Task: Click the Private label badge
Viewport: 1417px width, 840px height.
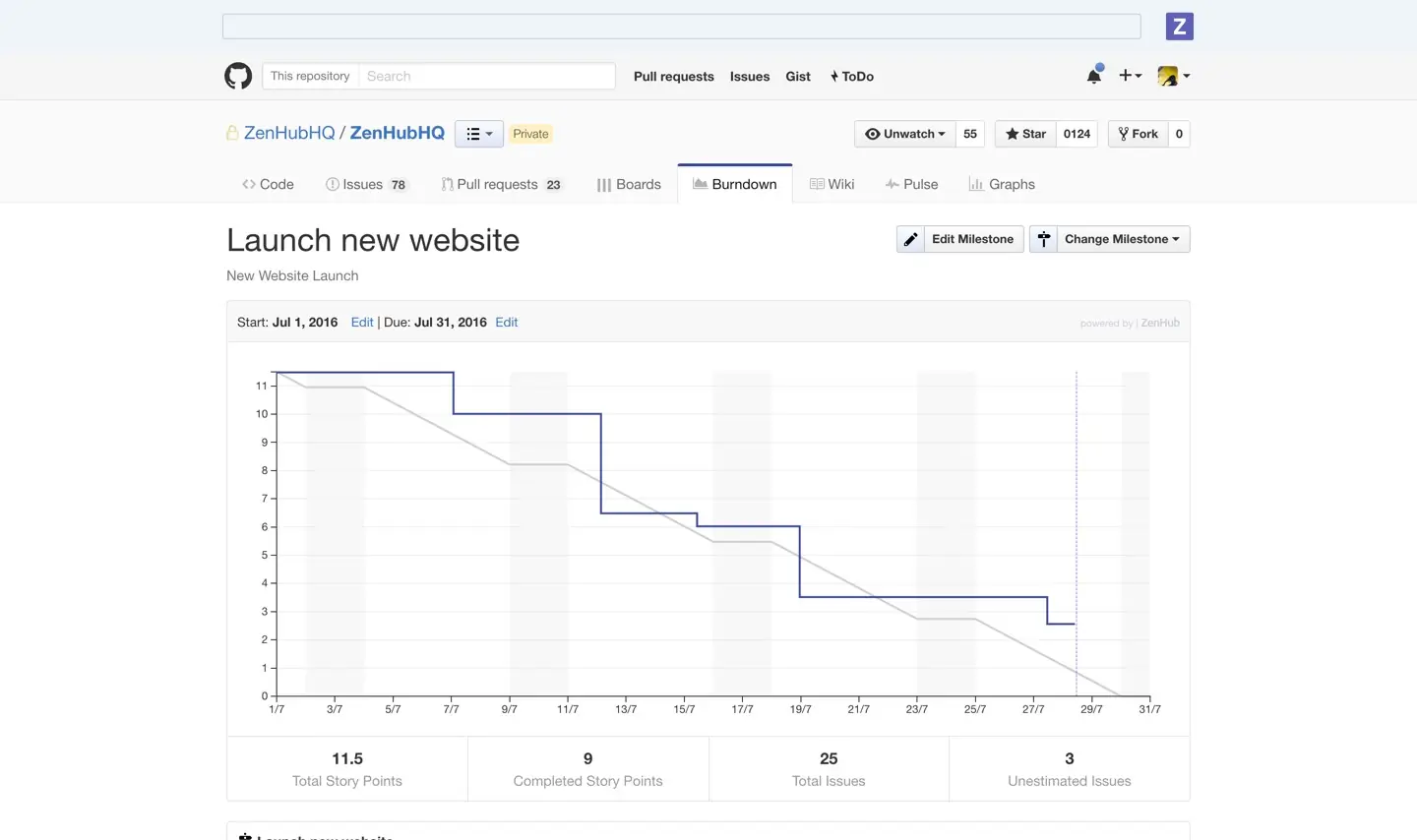Action: (530, 134)
